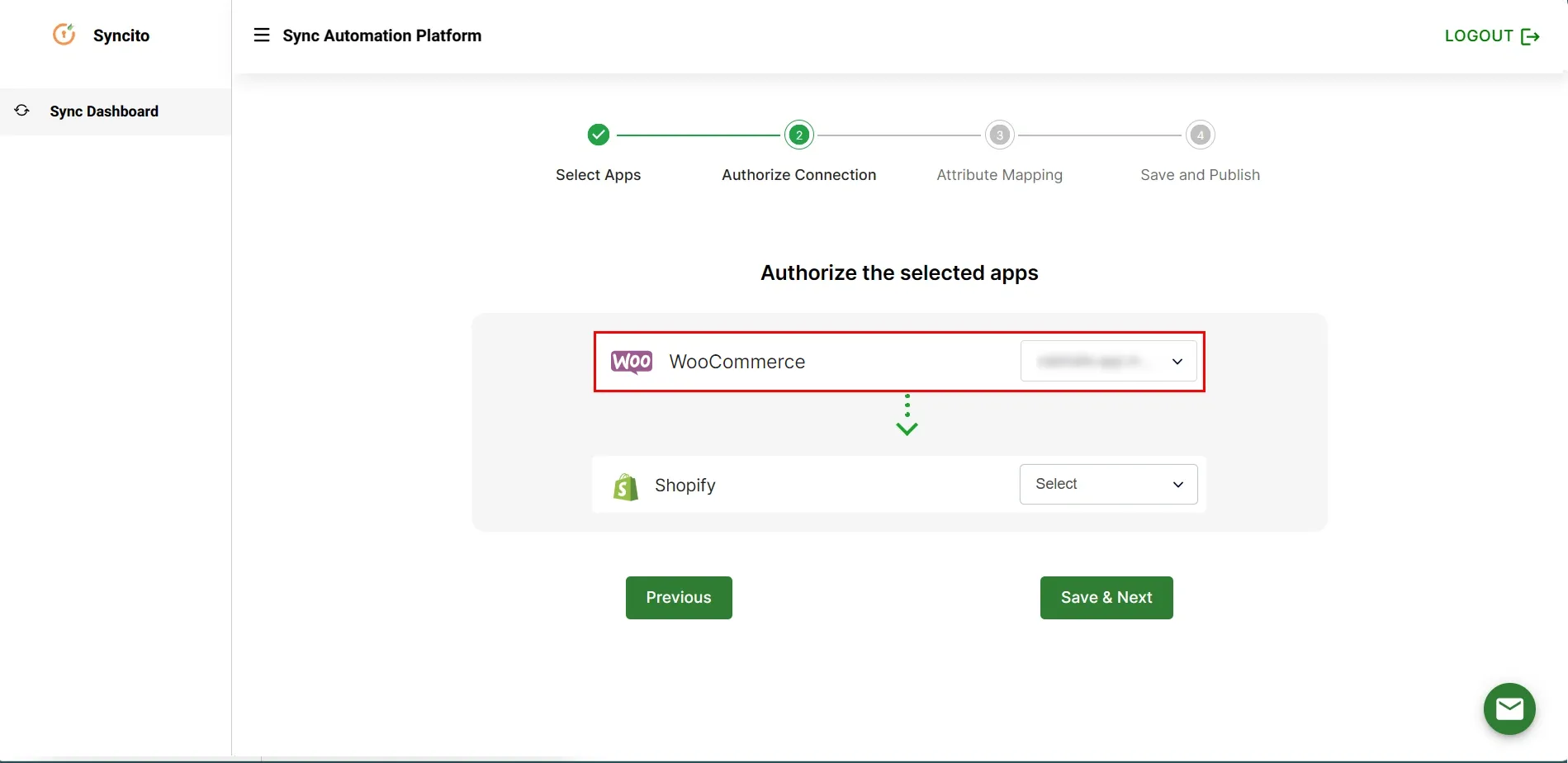Click the Shopify bag icon

click(625, 486)
